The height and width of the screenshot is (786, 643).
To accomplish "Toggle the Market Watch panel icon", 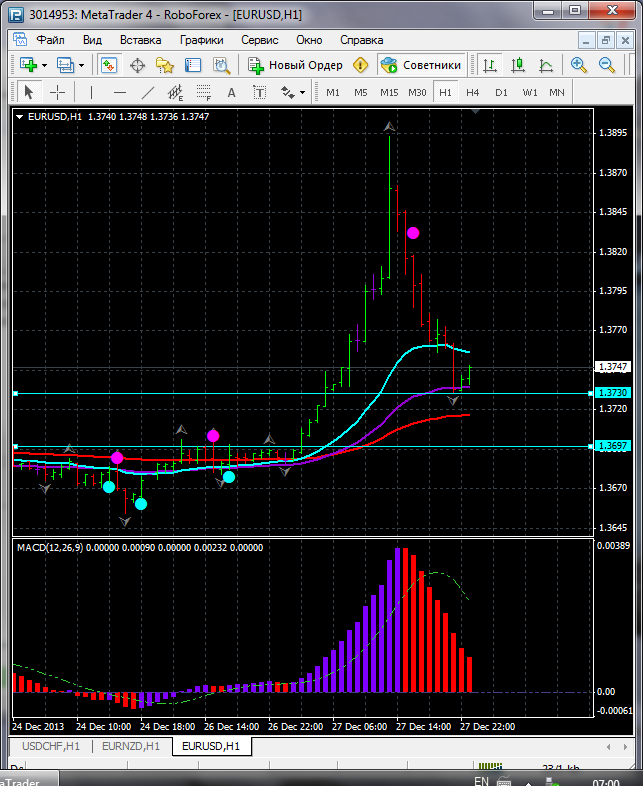I will point(109,65).
